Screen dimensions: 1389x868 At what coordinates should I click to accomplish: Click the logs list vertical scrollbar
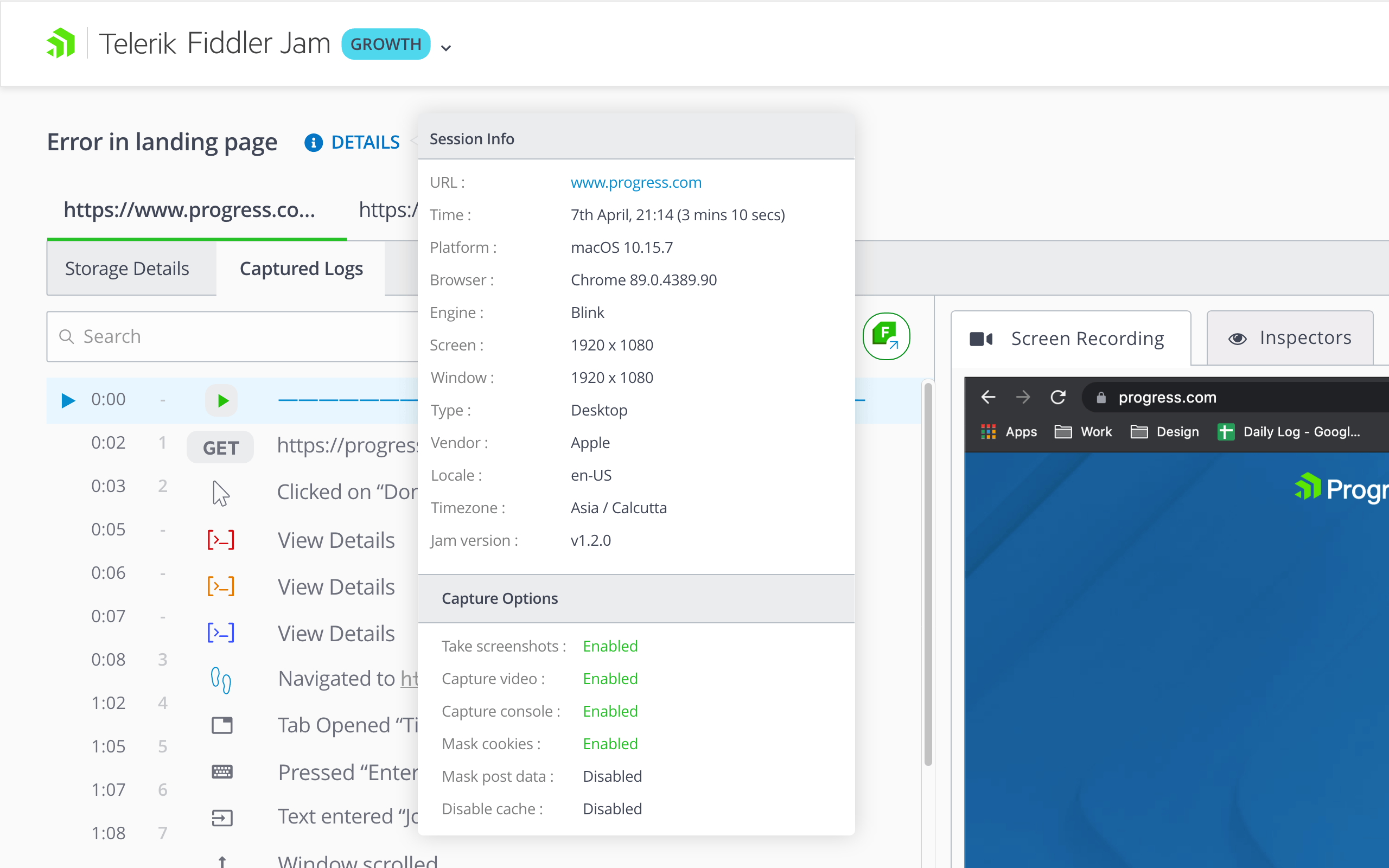click(x=928, y=574)
